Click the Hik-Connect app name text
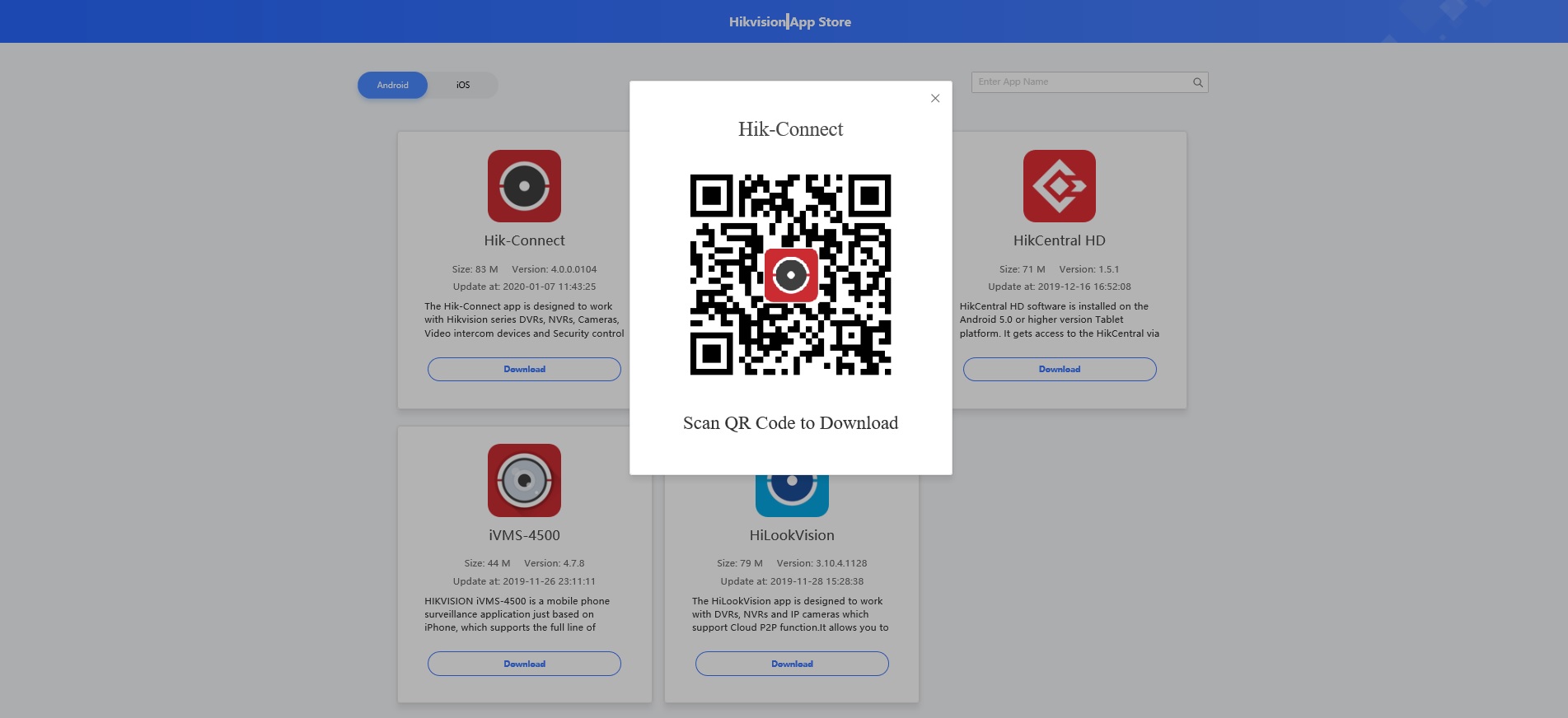The image size is (1568, 718). 524,240
